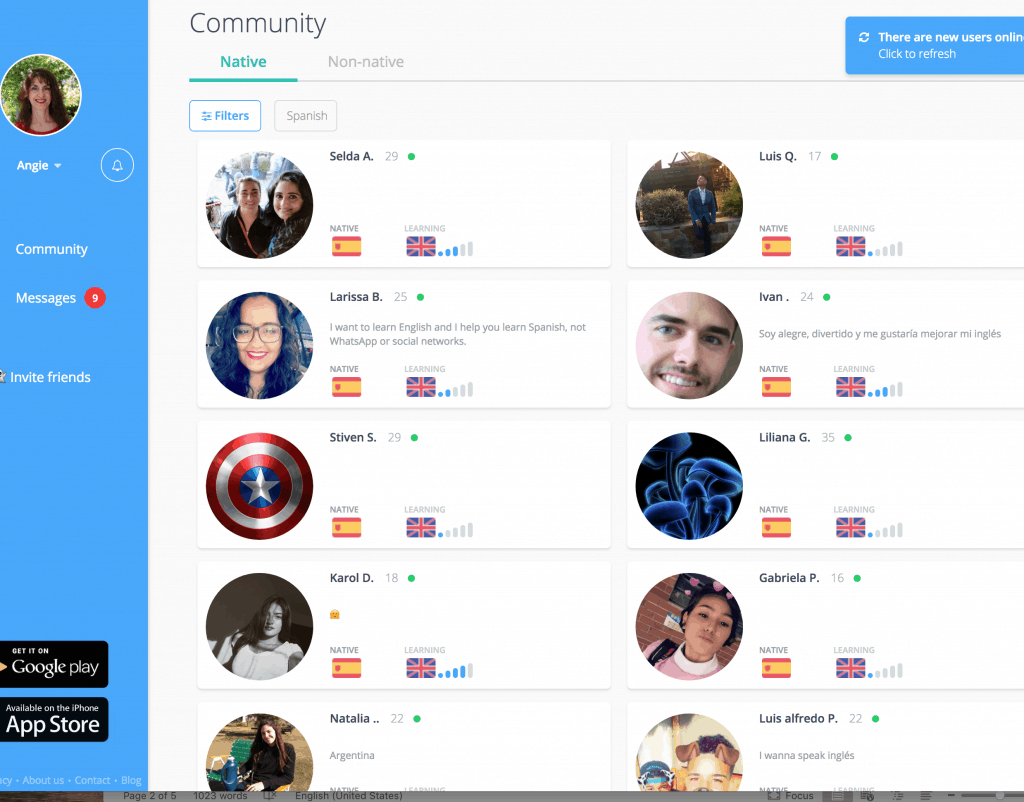Go to Community in the sidebar
The height and width of the screenshot is (802, 1024).
click(x=52, y=249)
